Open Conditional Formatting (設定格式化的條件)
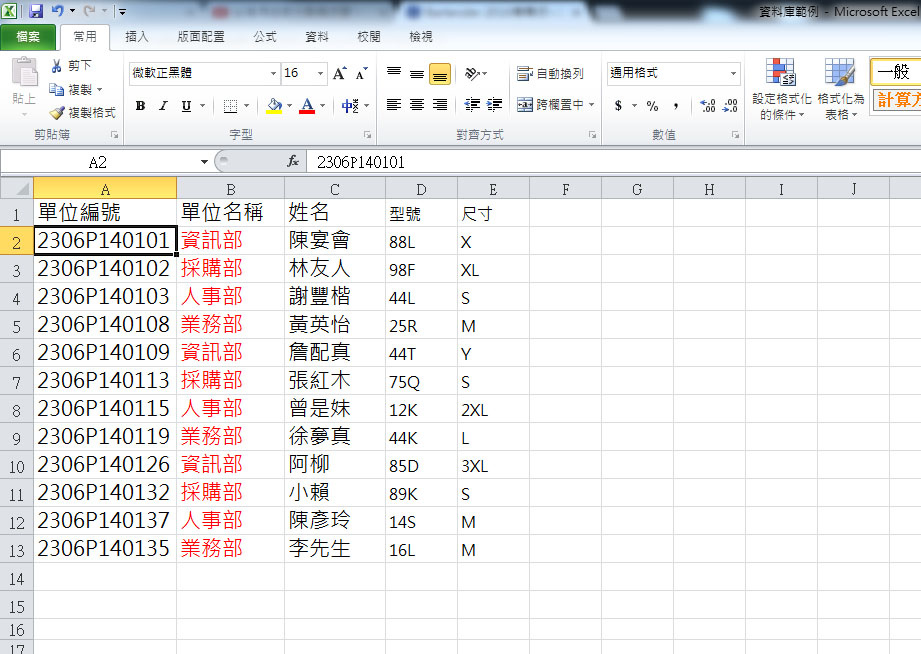Screen dimensions: 921x654 pyautogui.click(x=782, y=89)
